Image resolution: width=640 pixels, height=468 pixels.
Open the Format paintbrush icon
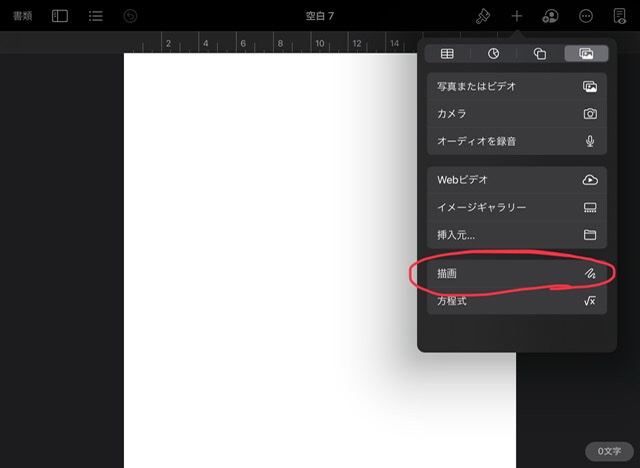(x=483, y=16)
